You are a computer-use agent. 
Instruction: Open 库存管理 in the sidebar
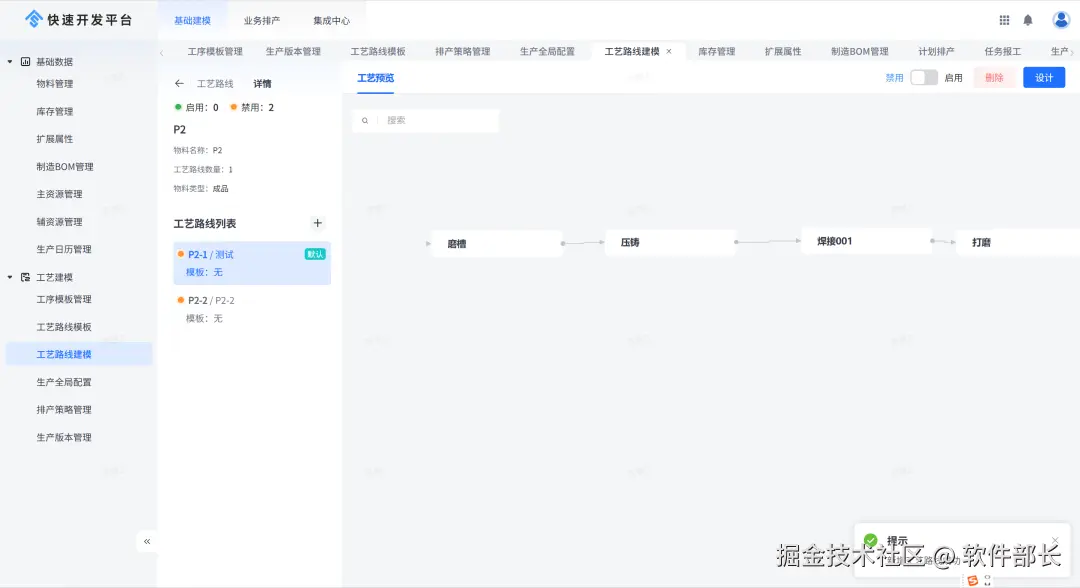54,111
